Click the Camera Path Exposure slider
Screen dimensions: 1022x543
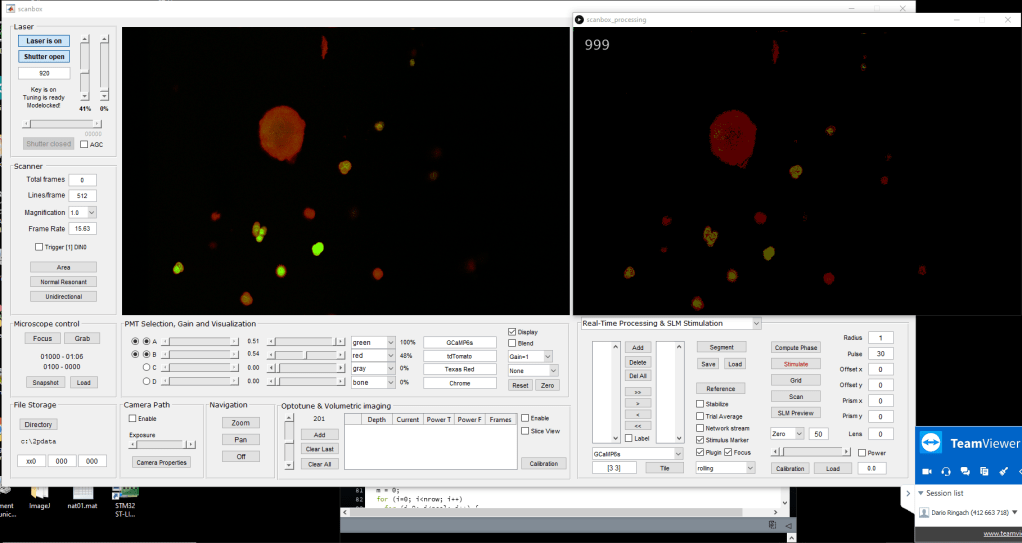[159, 444]
